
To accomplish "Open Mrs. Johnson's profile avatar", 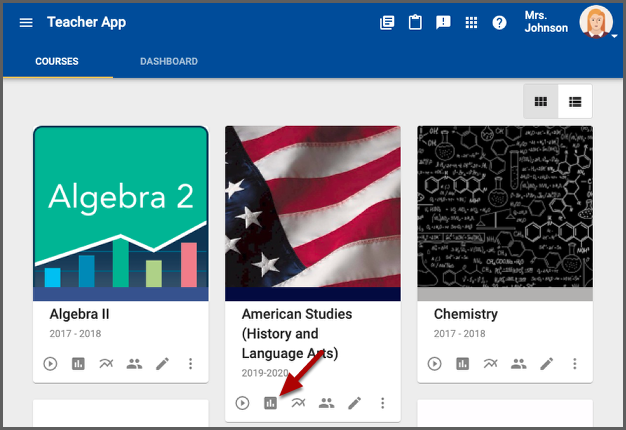I will 596,22.
